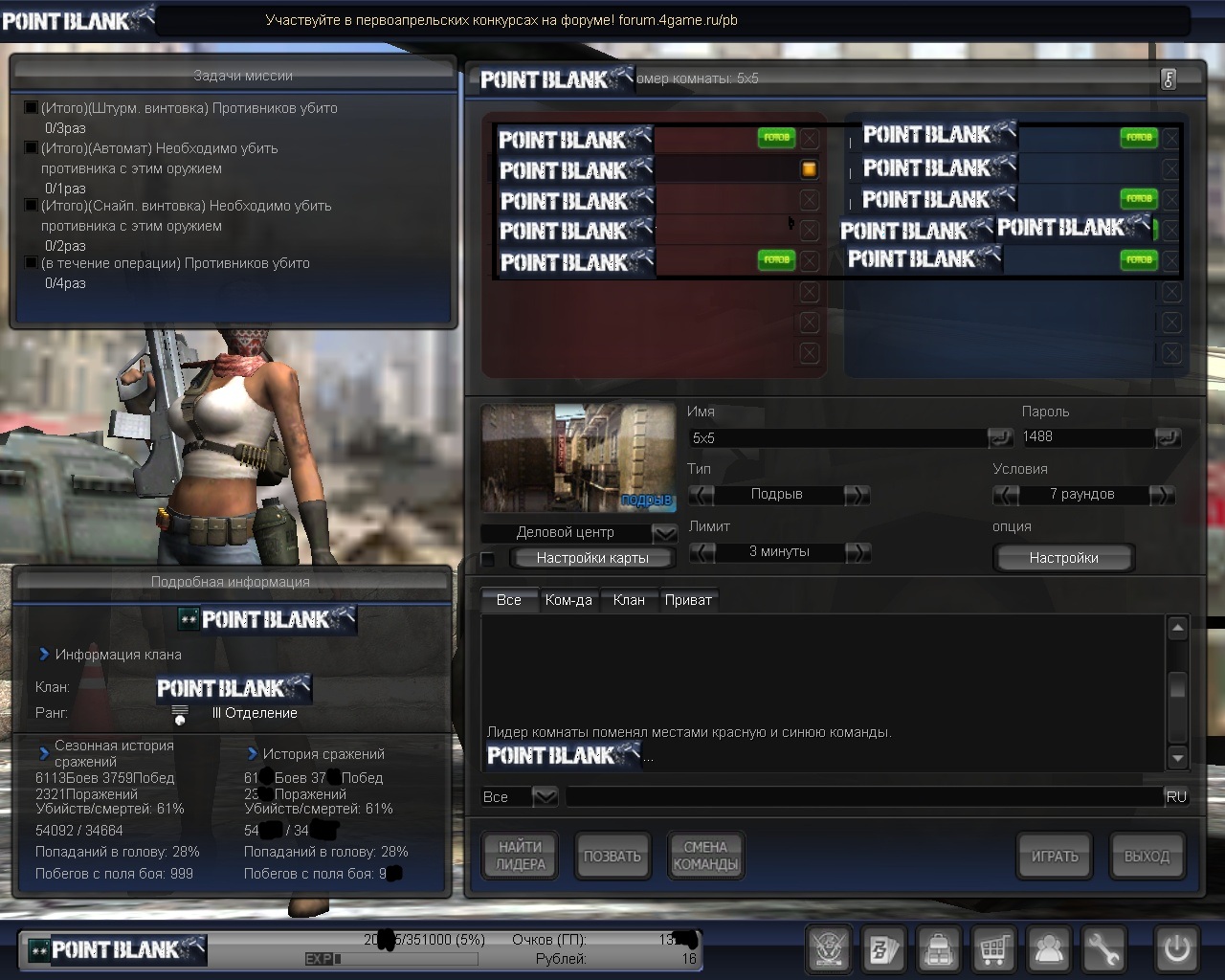Confirm room name with the enter icon
Screen dimensions: 1225x980
pos(1000,437)
